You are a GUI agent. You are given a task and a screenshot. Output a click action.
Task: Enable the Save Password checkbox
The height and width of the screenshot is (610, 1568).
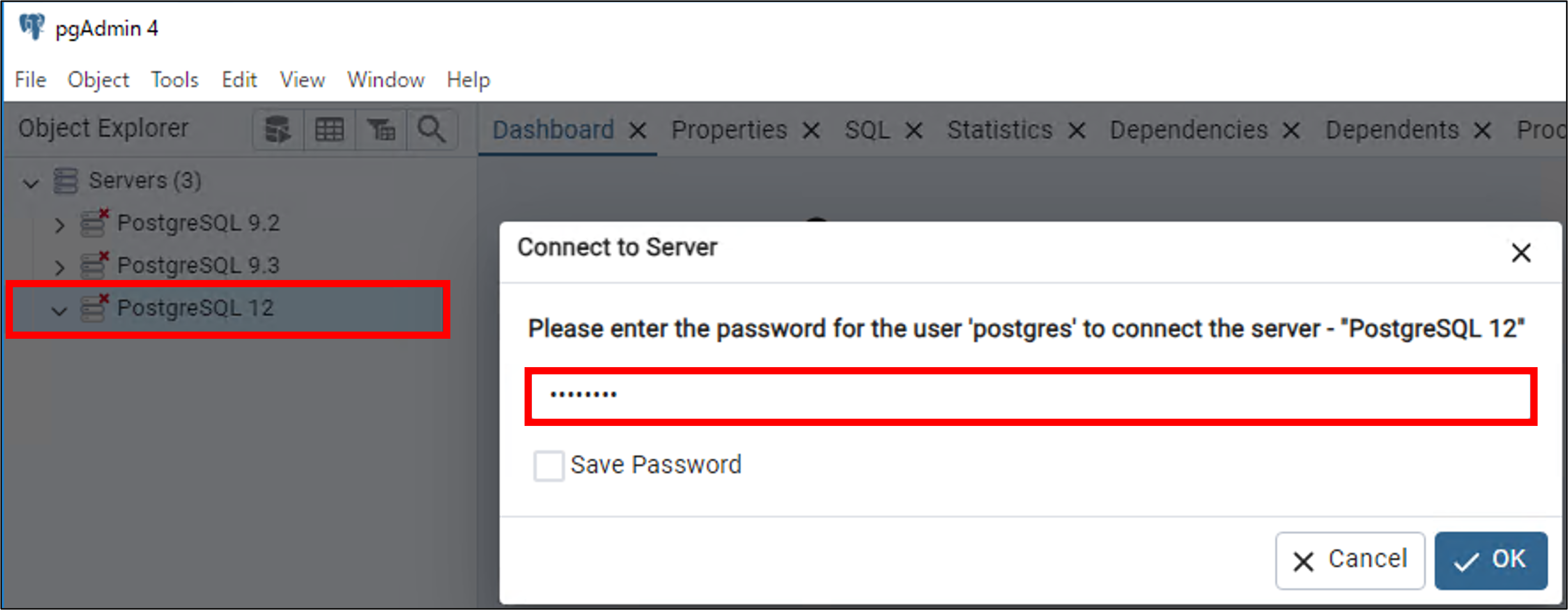[x=548, y=466]
